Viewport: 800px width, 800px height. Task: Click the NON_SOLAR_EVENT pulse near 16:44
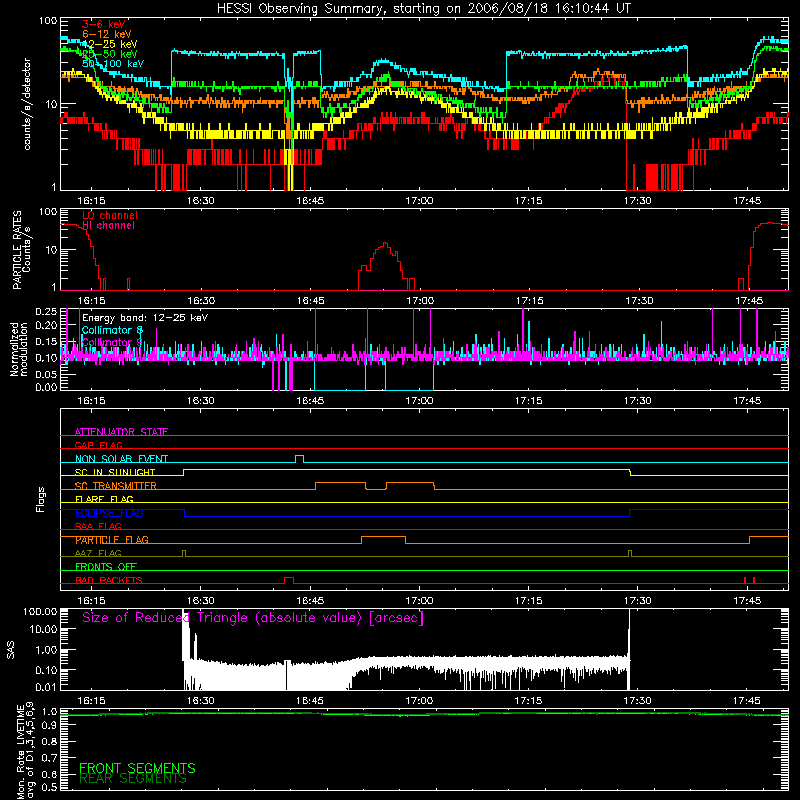pyautogui.click(x=300, y=459)
